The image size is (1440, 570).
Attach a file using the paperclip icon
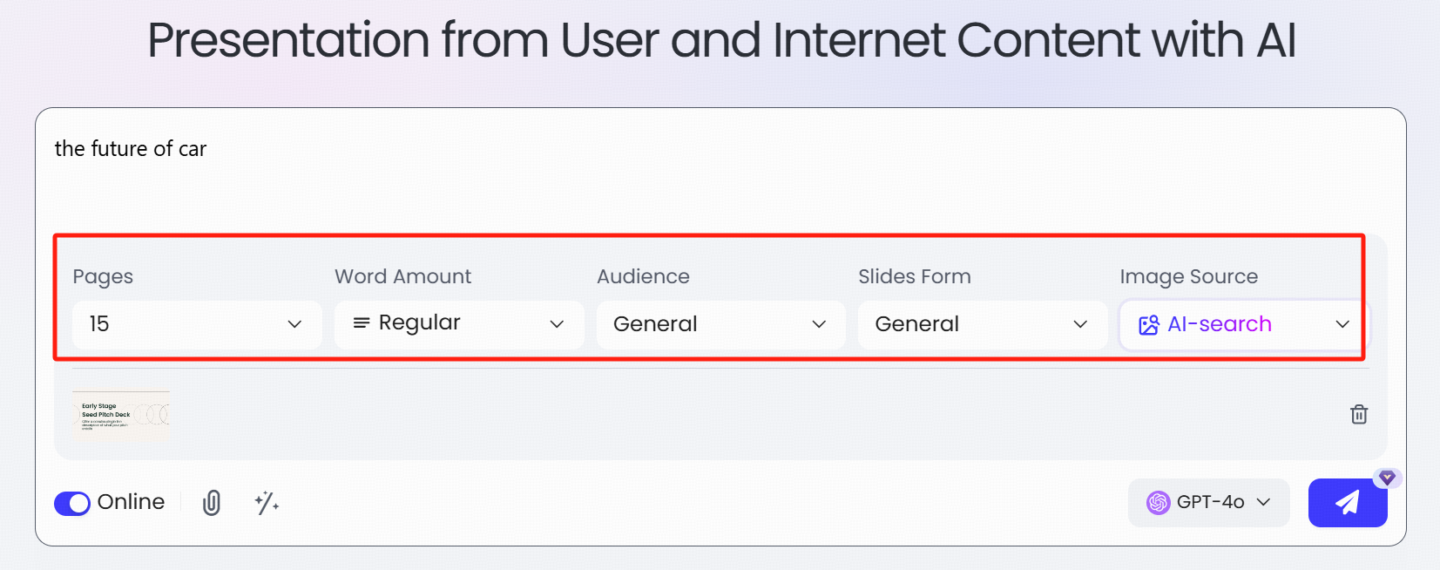pyautogui.click(x=211, y=503)
